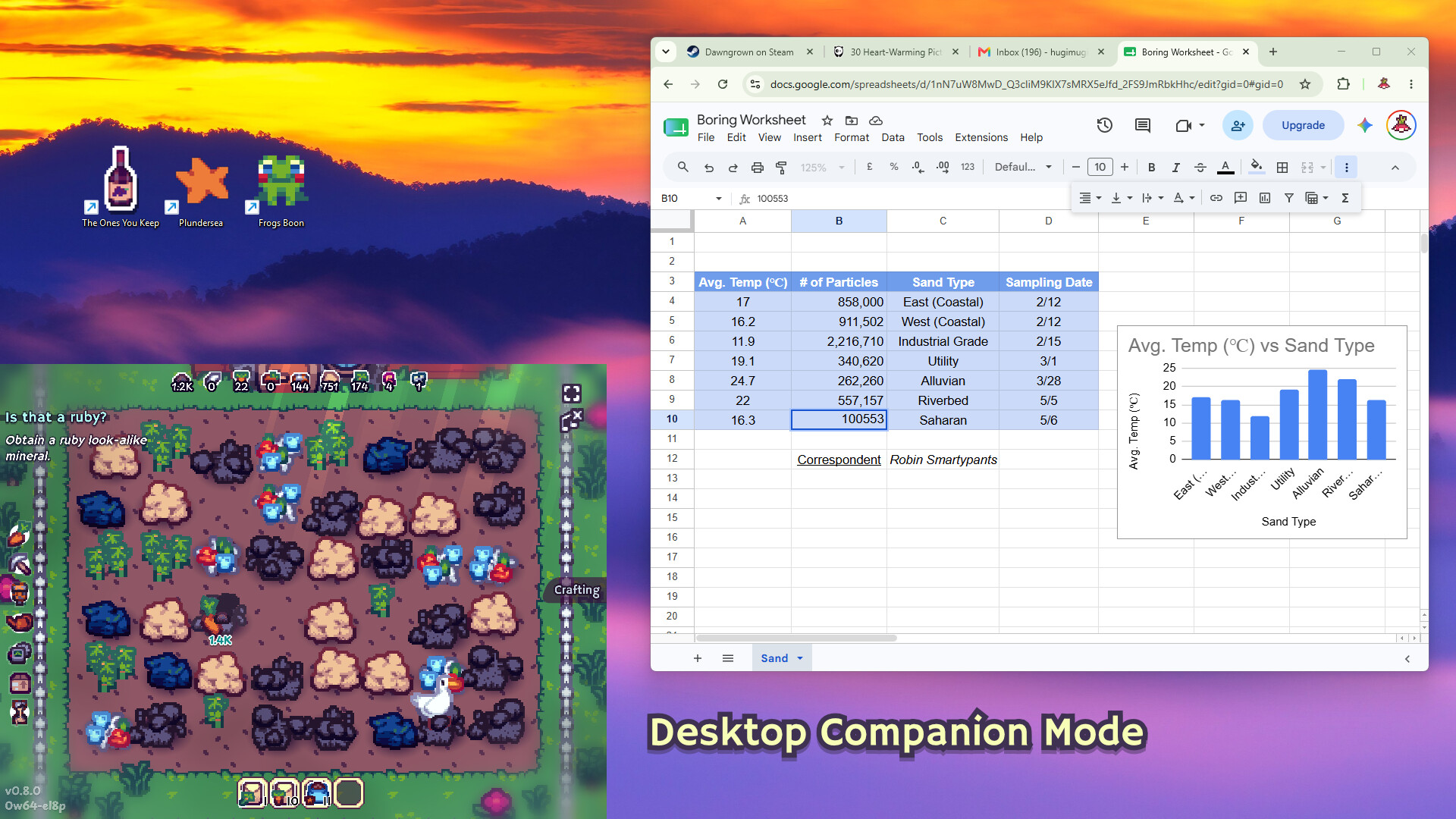Toggle strikethrough formatting
1456x819 pixels.
tap(1200, 167)
